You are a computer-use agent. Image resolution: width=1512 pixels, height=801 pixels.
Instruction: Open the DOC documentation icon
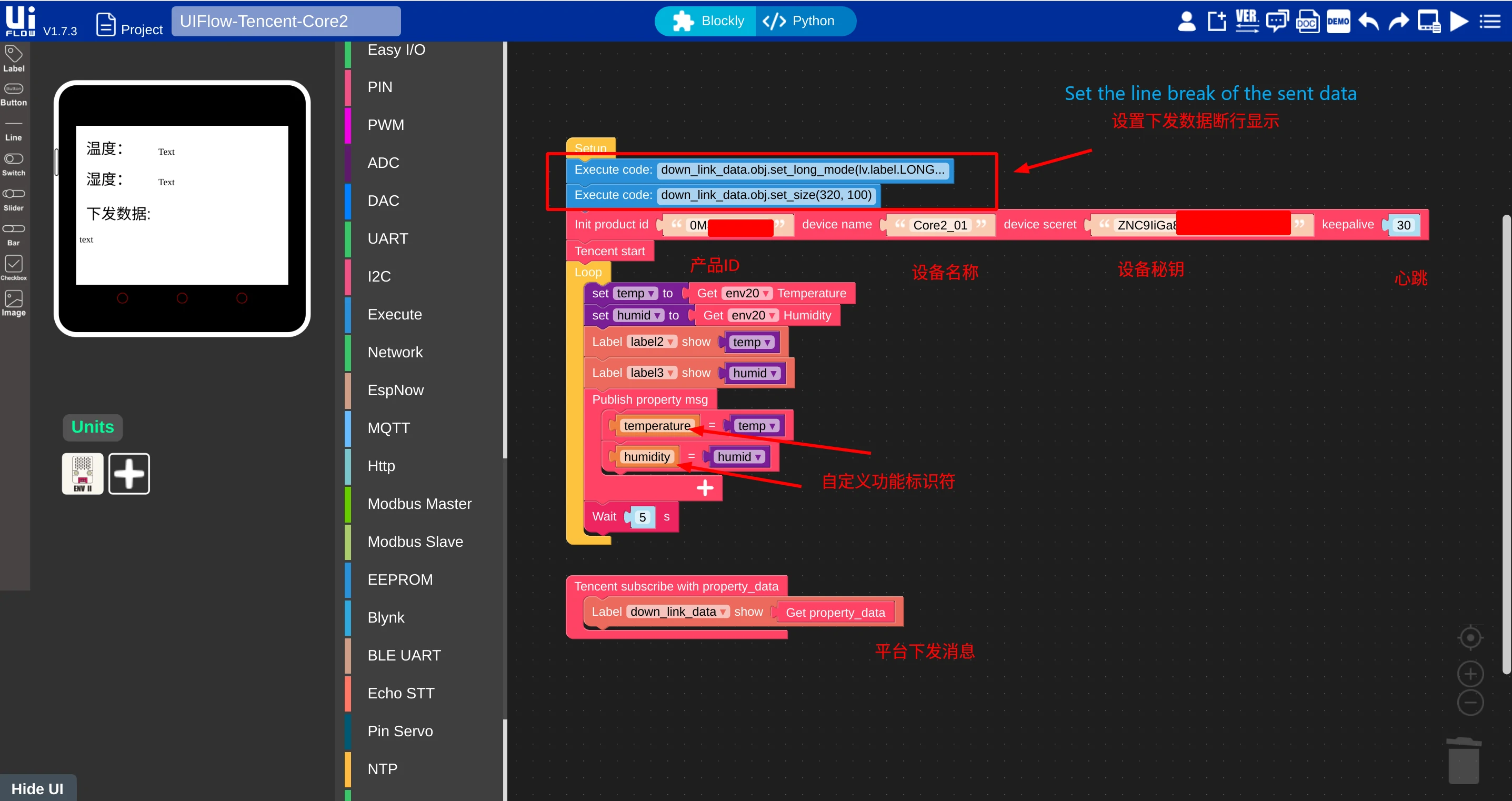point(1307,21)
